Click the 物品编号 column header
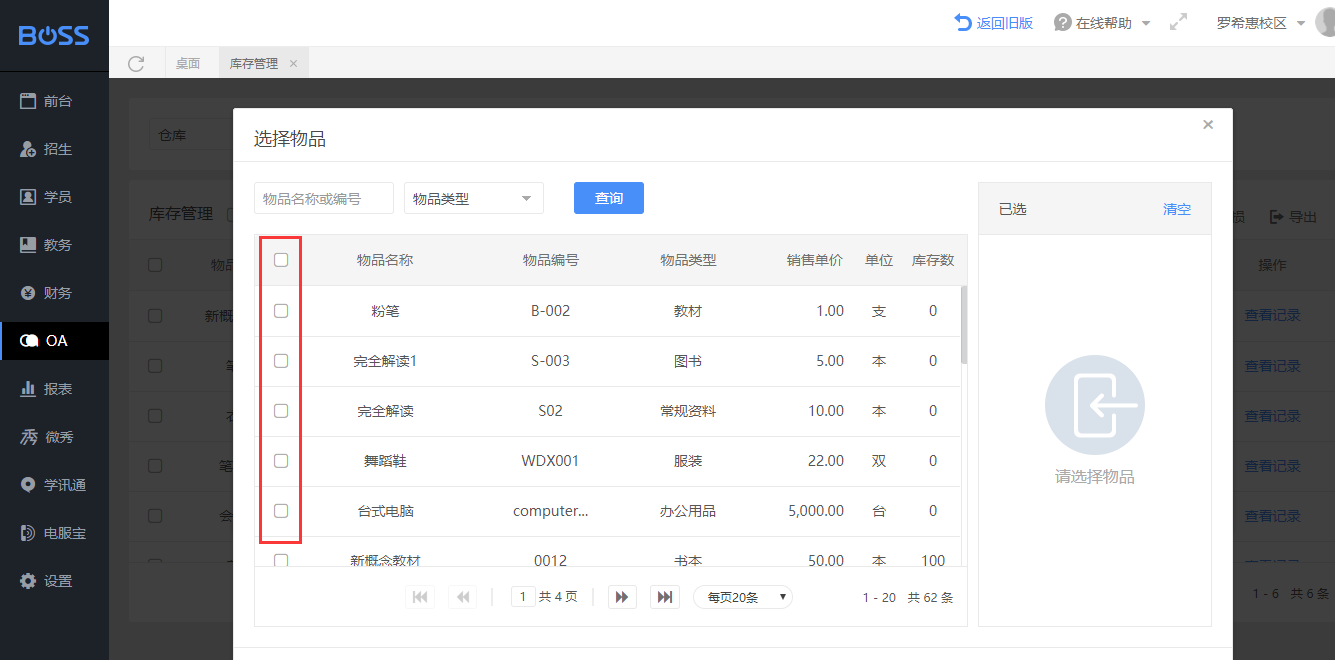Screen dimensions: 1335x660 pyautogui.click(x=551, y=260)
